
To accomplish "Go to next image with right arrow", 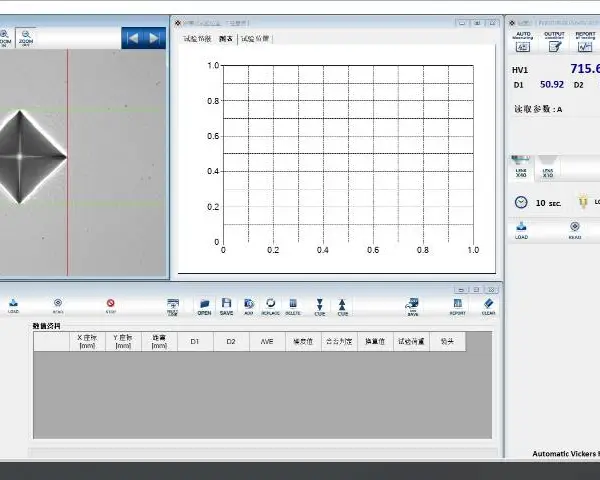I will [154, 38].
